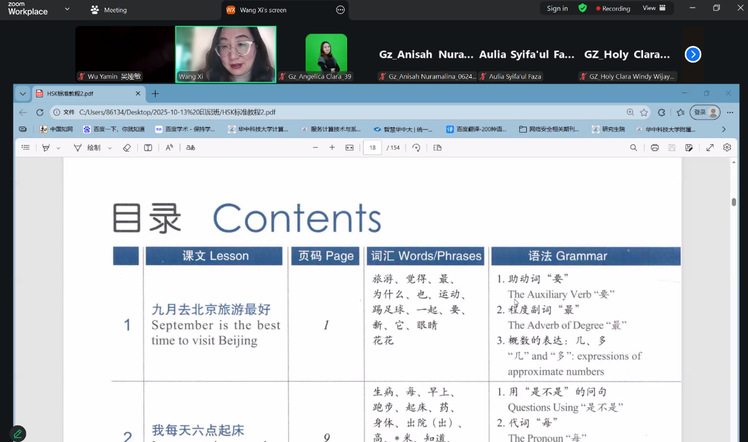748x442 pixels.
Task: Open Wang Xi's screen more options
Action: click(340, 9)
